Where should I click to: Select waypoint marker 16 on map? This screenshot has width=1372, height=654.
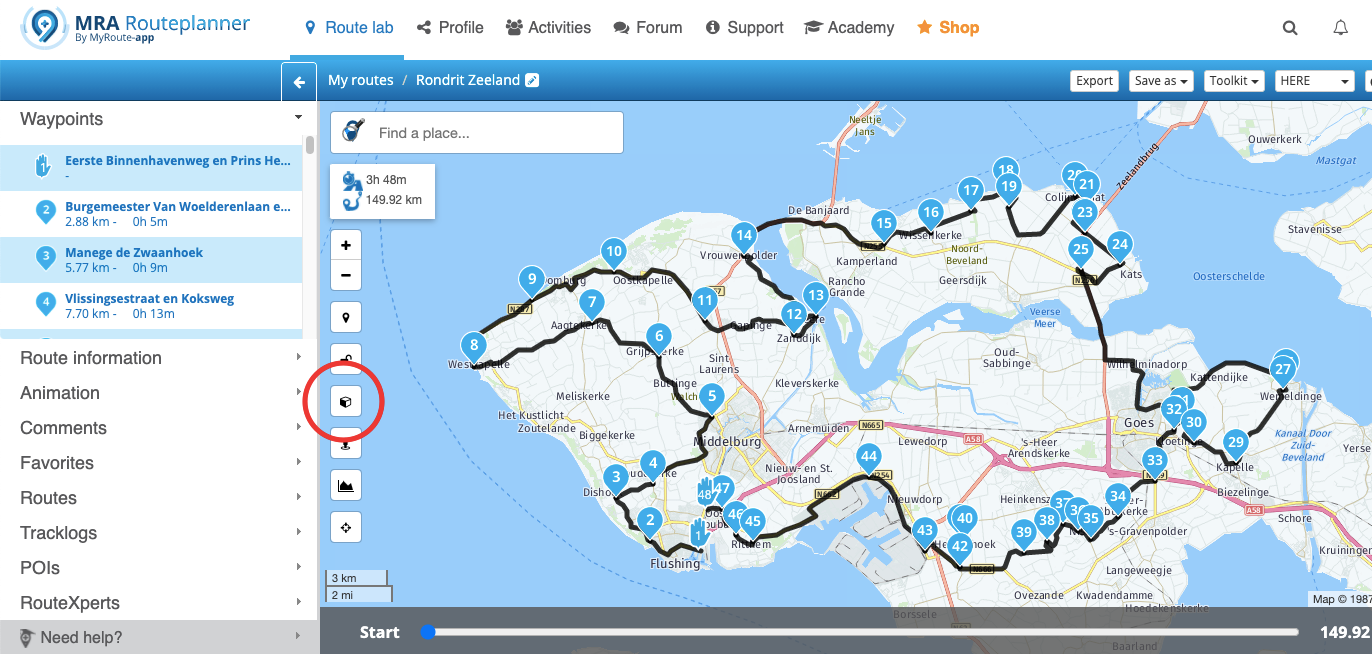point(931,215)
